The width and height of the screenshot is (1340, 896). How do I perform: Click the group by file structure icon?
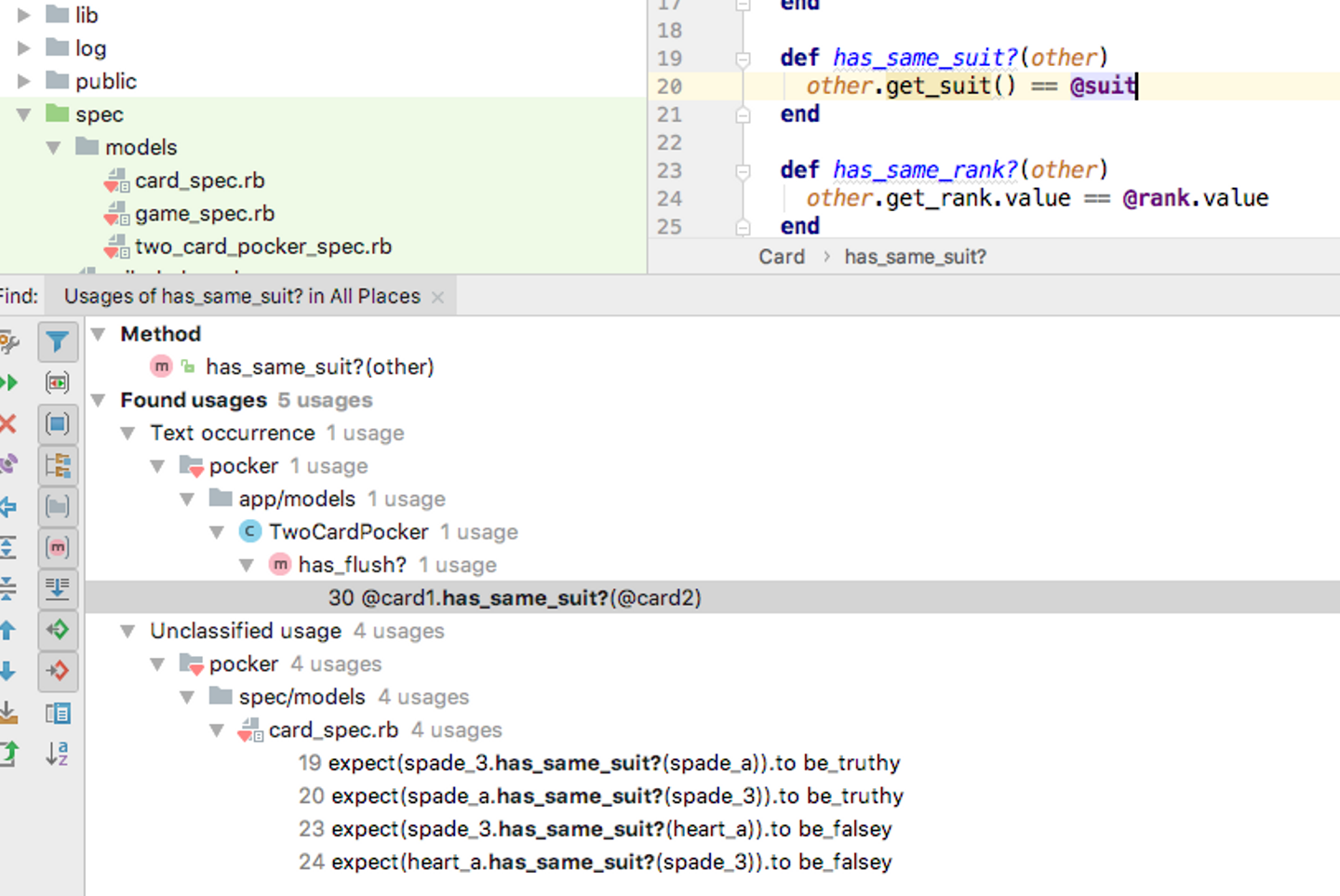(57, 465)
